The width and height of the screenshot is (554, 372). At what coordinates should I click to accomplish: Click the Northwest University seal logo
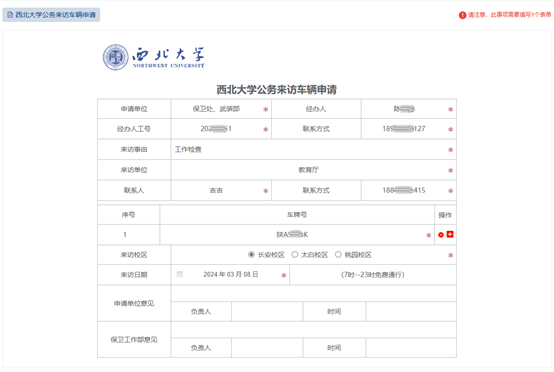coord(116,57)
